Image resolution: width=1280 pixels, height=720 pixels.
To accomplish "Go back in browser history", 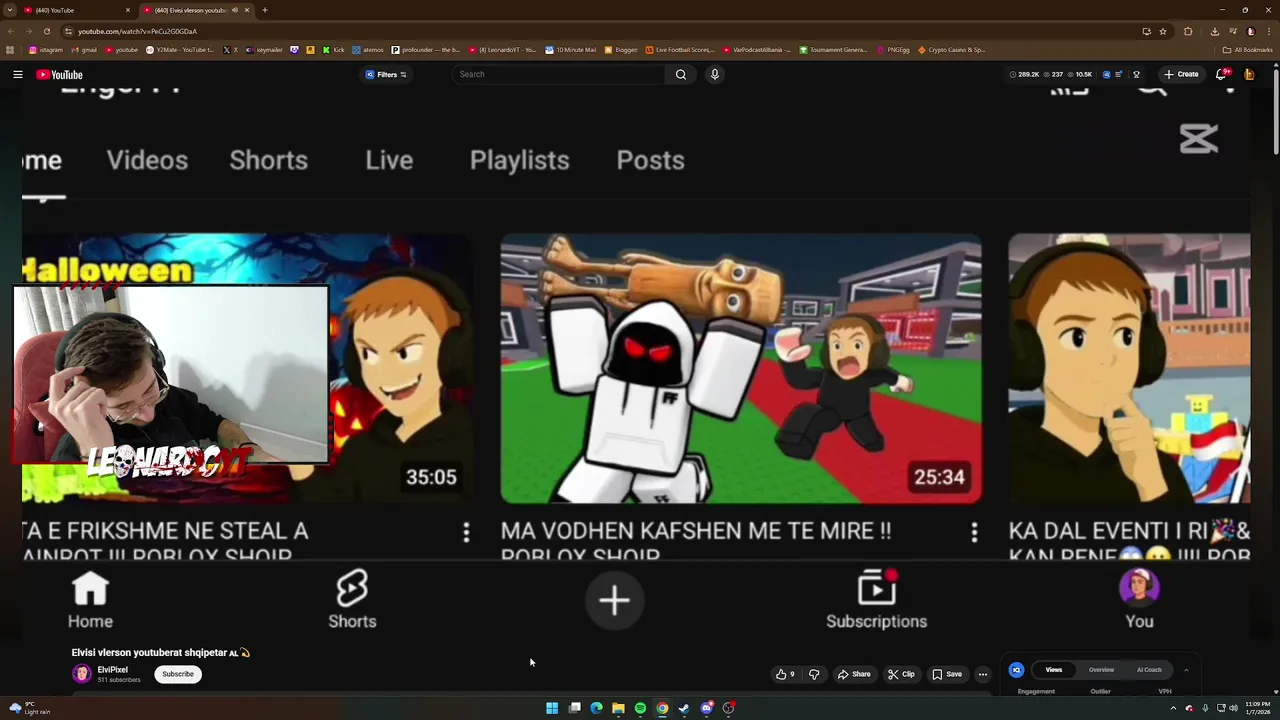I will (13, 31).
